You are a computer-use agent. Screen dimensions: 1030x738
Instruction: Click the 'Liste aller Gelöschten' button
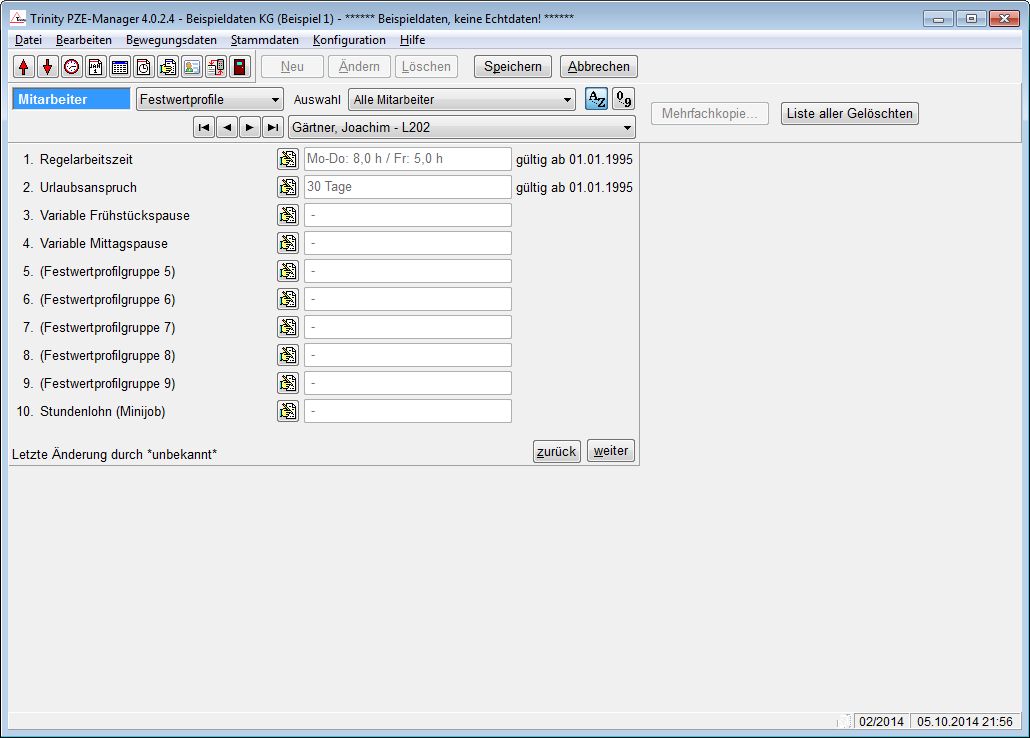coord(849,113)
